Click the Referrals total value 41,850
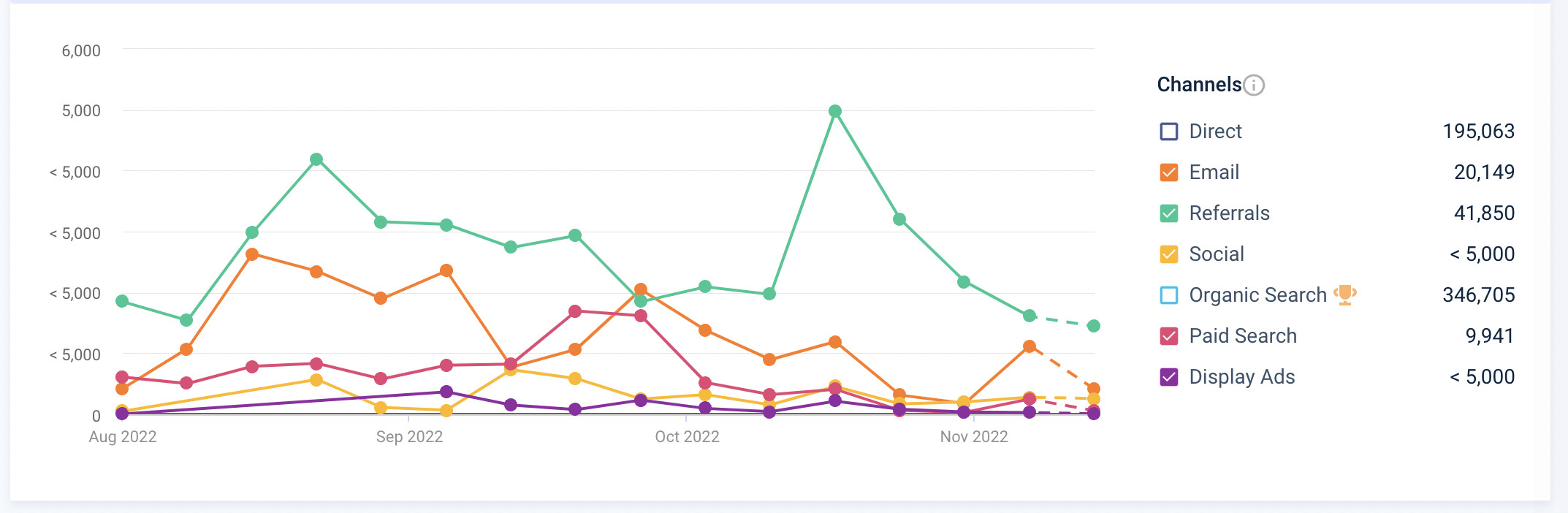 1484,213
